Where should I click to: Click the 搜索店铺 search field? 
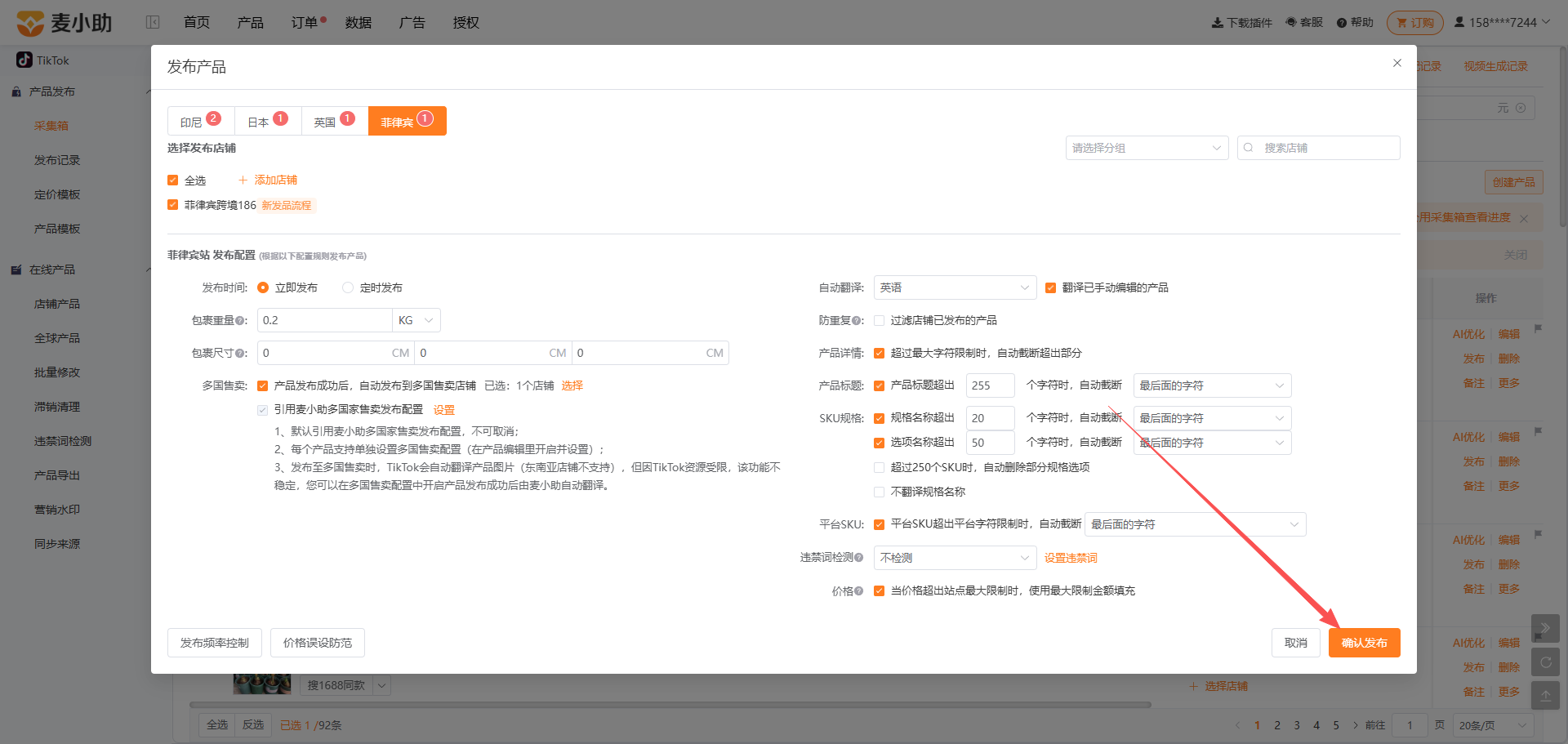coord(1318,148)
